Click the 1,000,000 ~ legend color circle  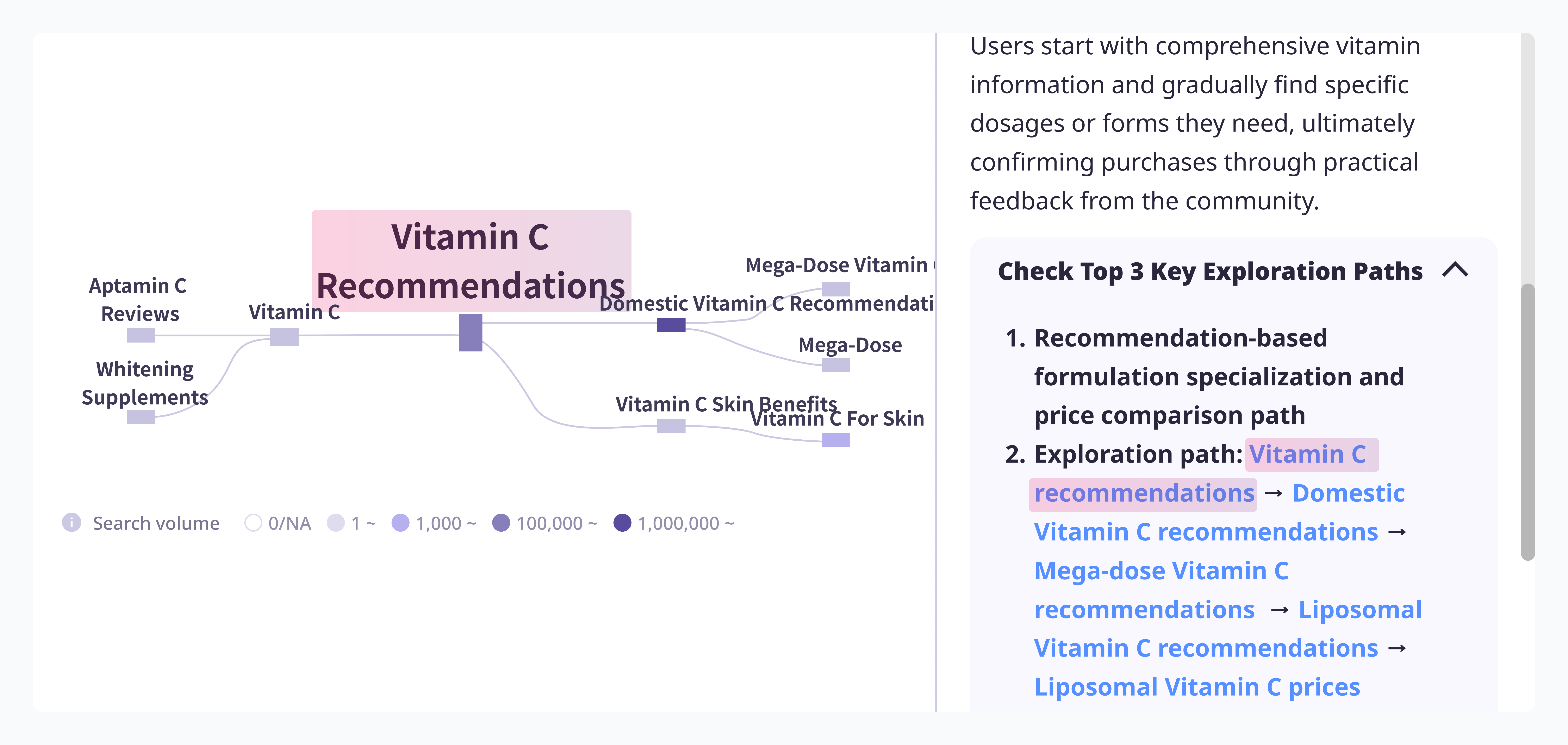pyautogui.click(x=622, y=523)
